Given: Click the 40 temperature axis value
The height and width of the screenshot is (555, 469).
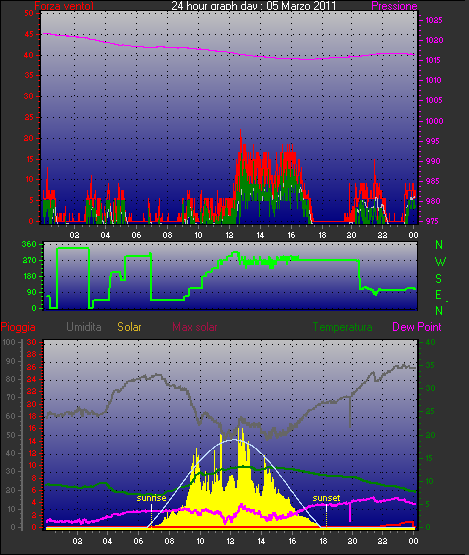Looking at the screenshot, I should [430, 342].
